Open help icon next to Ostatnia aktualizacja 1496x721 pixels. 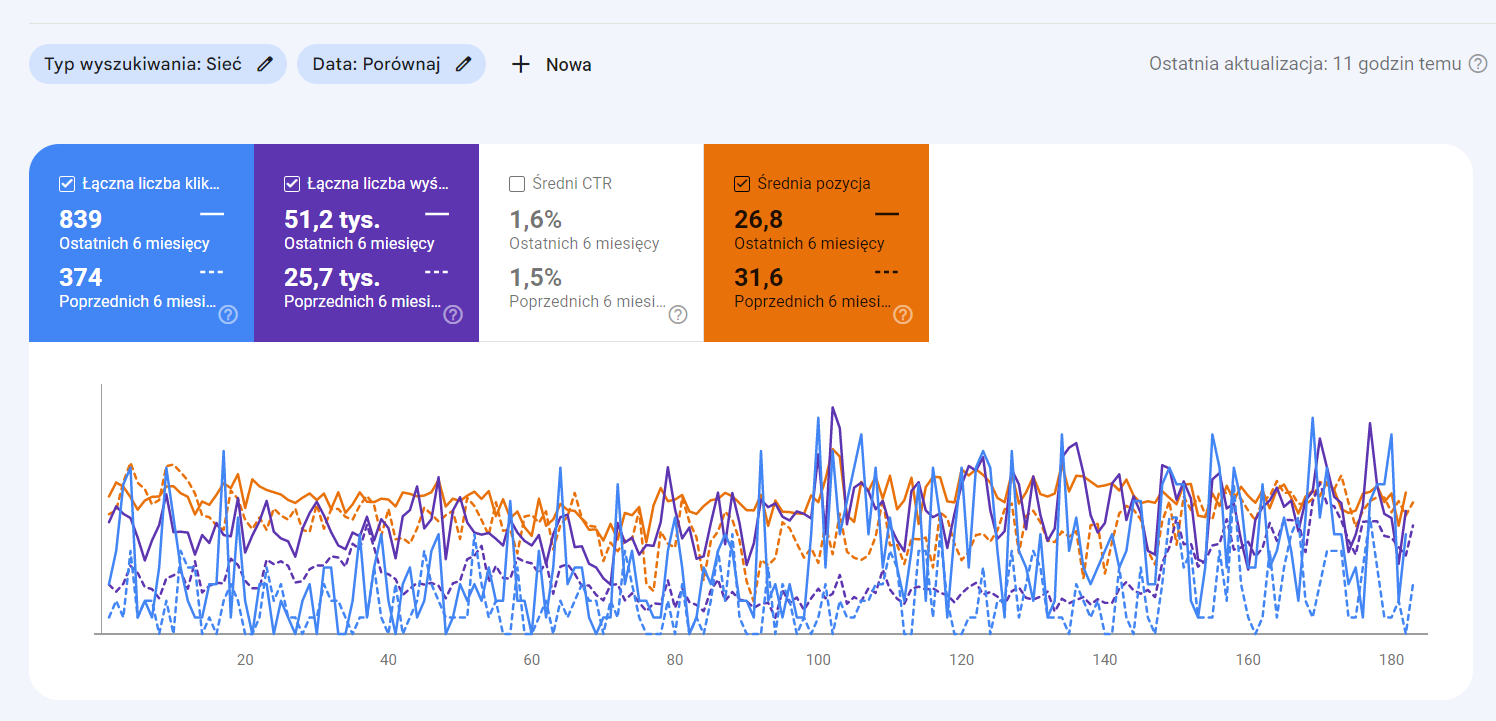point(1478,64)
